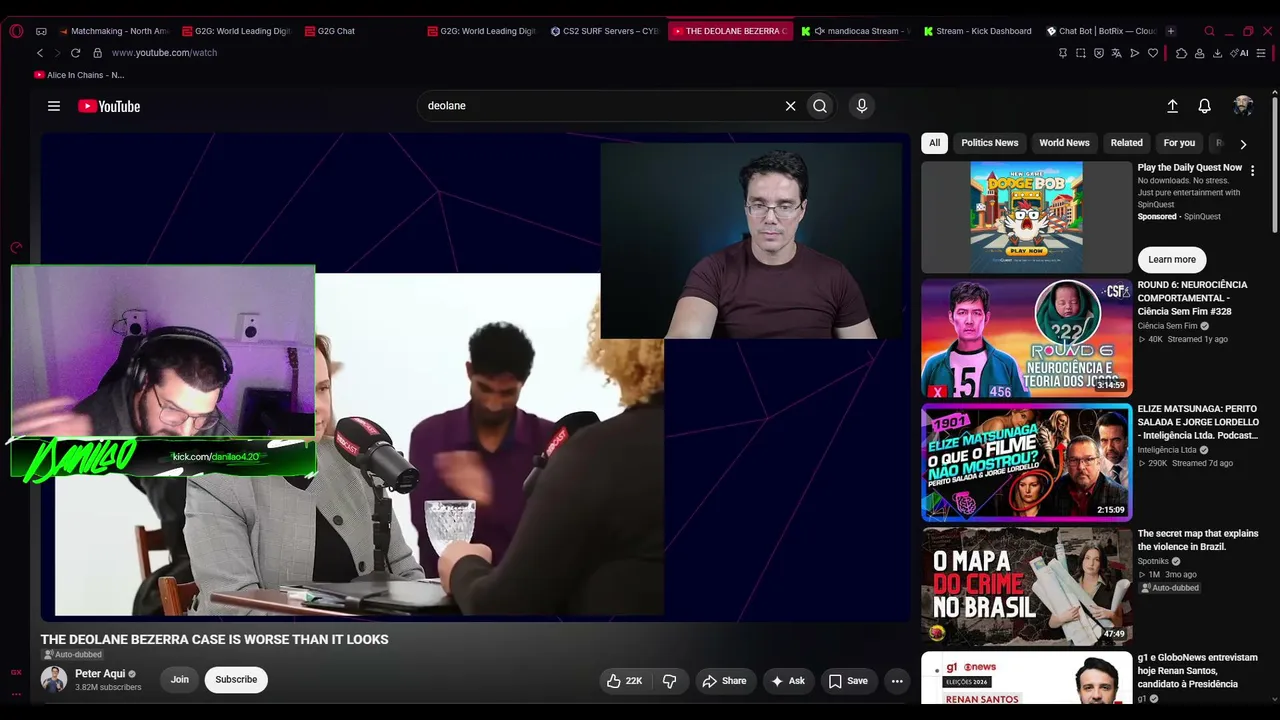The height and width of the screenshot is (720, 1280).
Task: Switch to the mandiocaa Stream tab
Action: [x=857, y=31]
